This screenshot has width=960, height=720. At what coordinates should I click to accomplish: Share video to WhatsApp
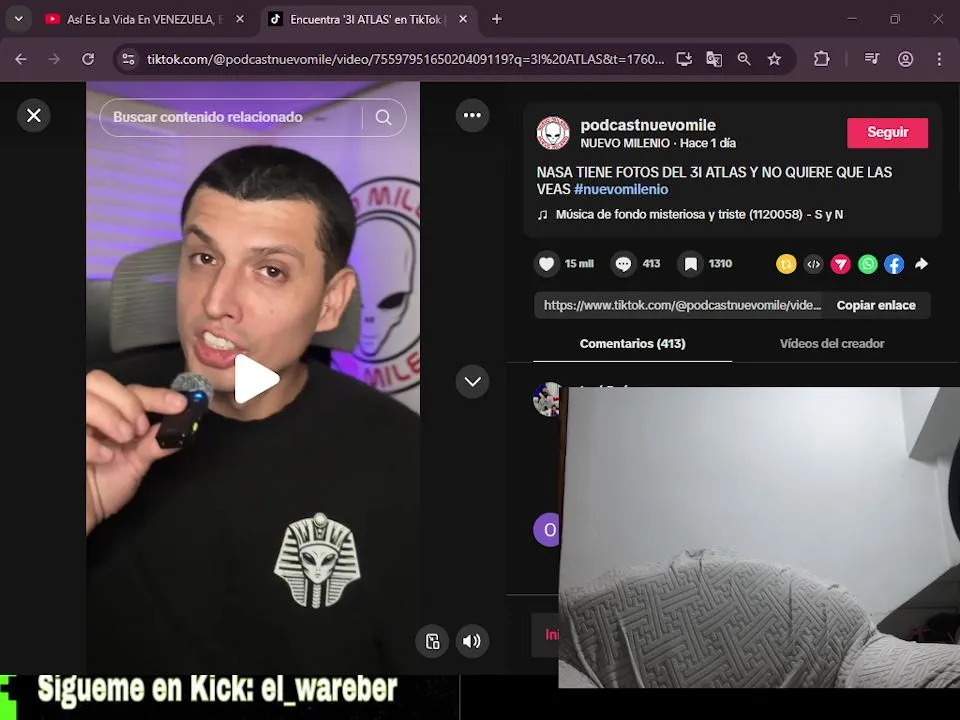click(x=868, y=264)
